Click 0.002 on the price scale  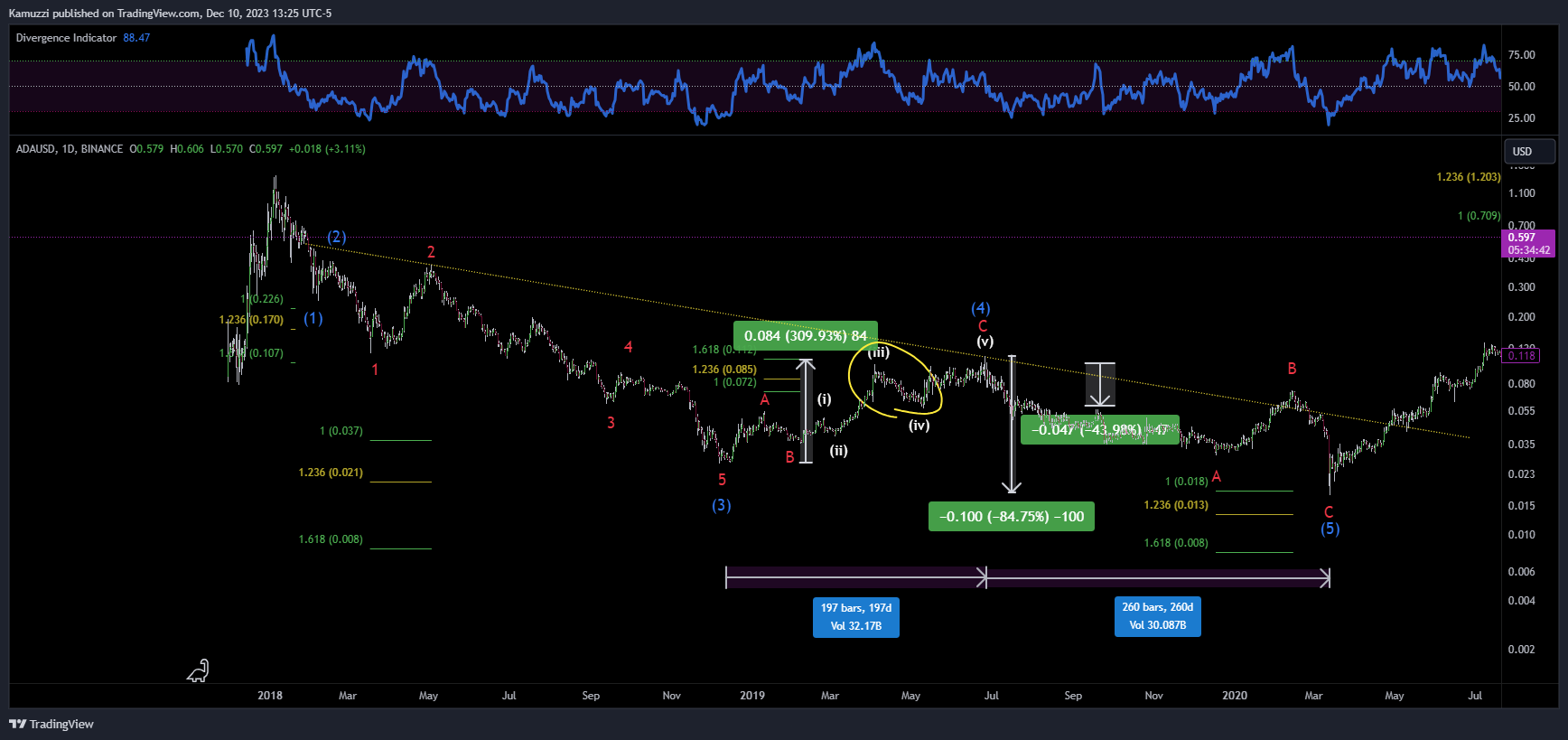pyautogui.click(x=1522, y=650)
